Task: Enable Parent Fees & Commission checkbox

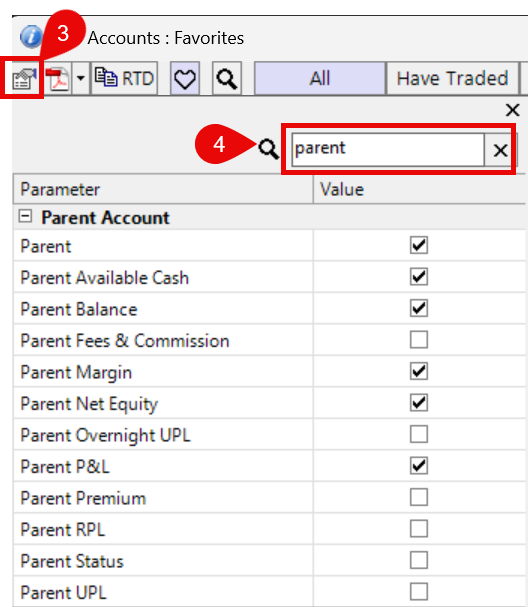Action: click(x=419, y=340)
